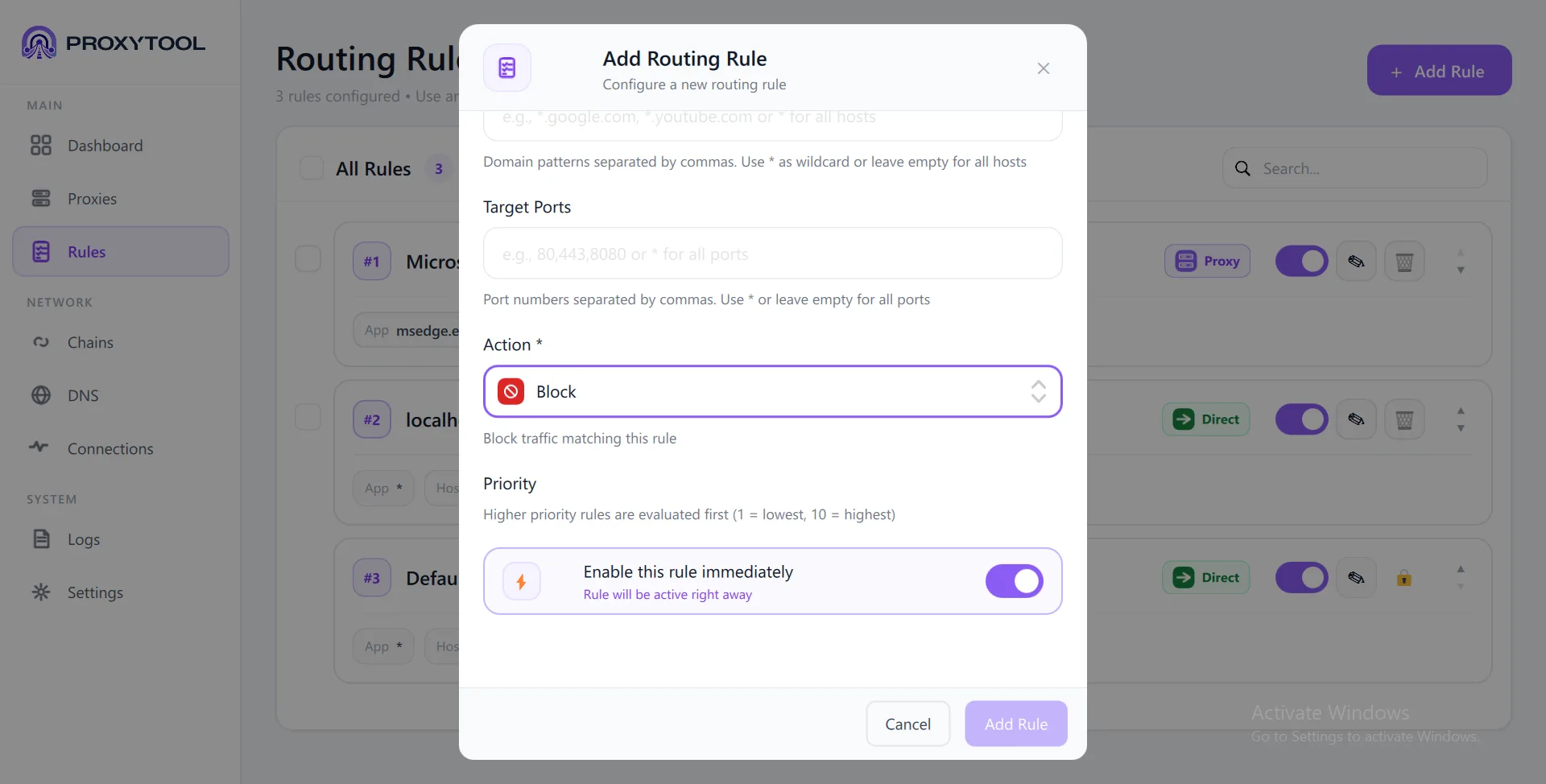Viewport: 1546px width, 784px height.
Task: Open the Action dropdown showing Block
Action: point(773,392)
